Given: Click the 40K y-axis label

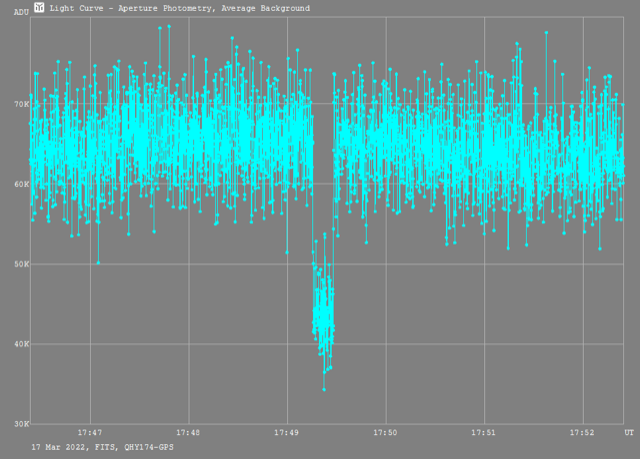Looking at the screenshot, I should click(22, 344).
